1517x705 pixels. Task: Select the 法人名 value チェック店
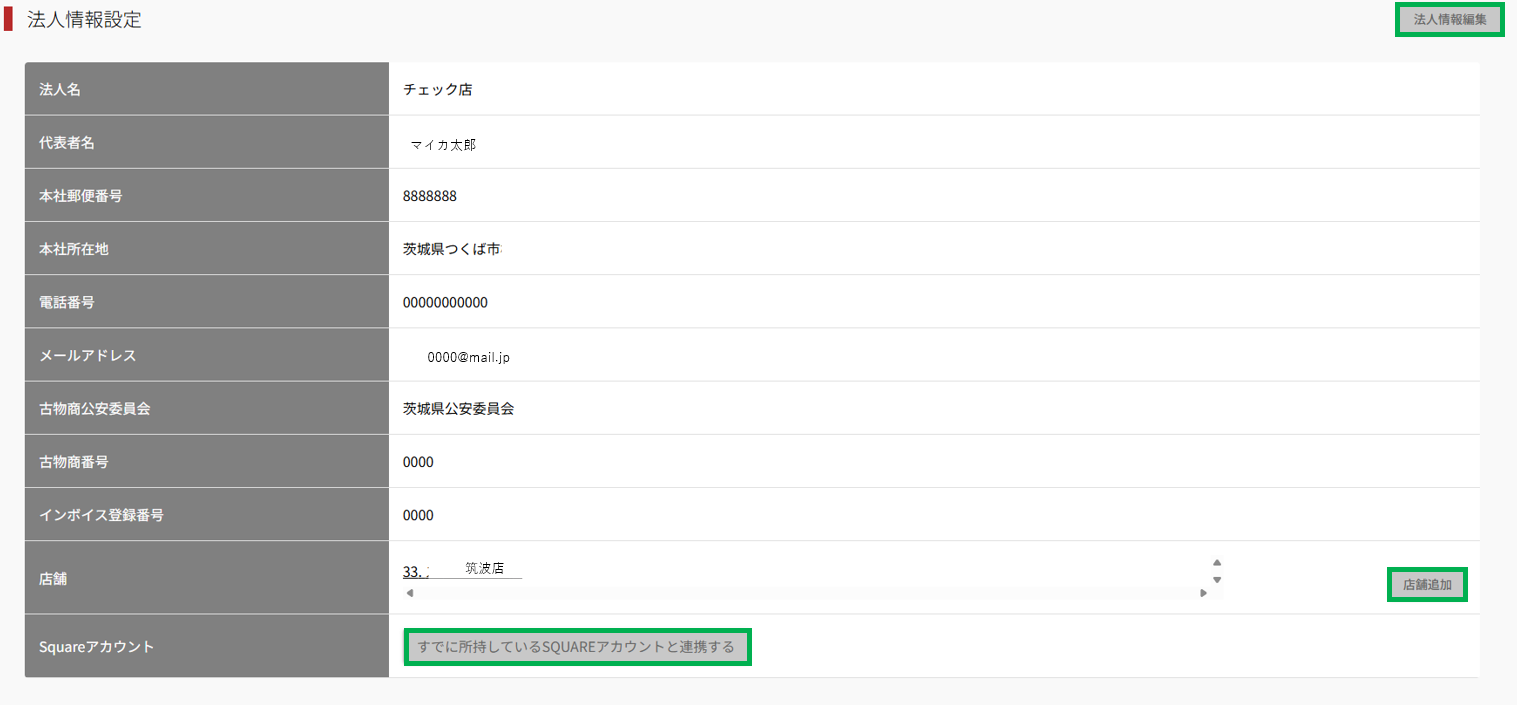point(437,90)
